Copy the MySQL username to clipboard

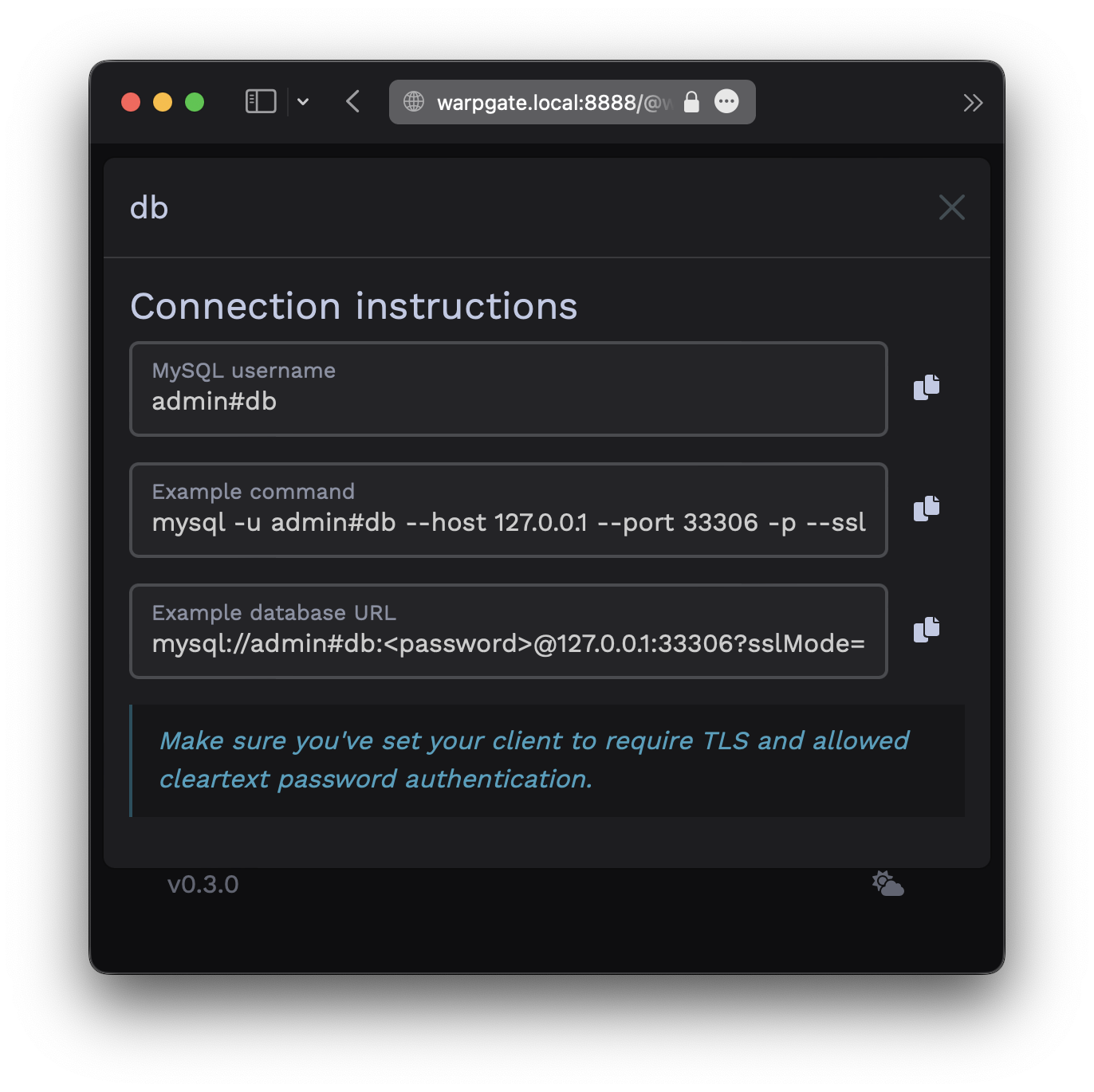[926, 388]
